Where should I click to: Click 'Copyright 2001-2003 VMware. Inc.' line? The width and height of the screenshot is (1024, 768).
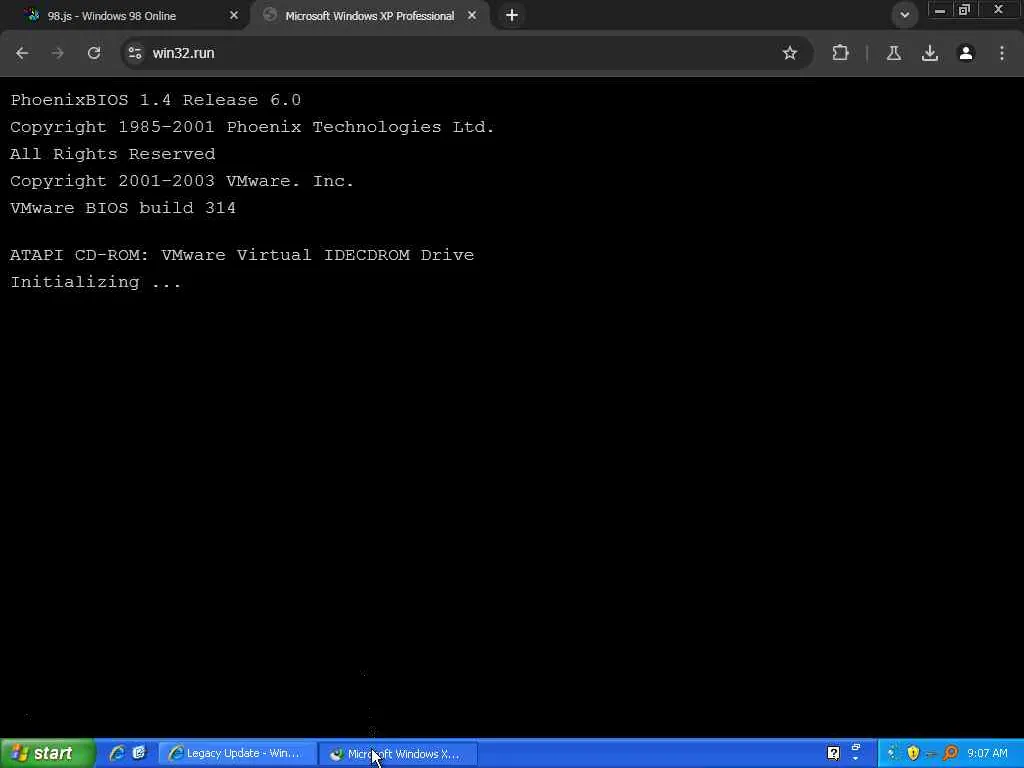pos(182,181)
